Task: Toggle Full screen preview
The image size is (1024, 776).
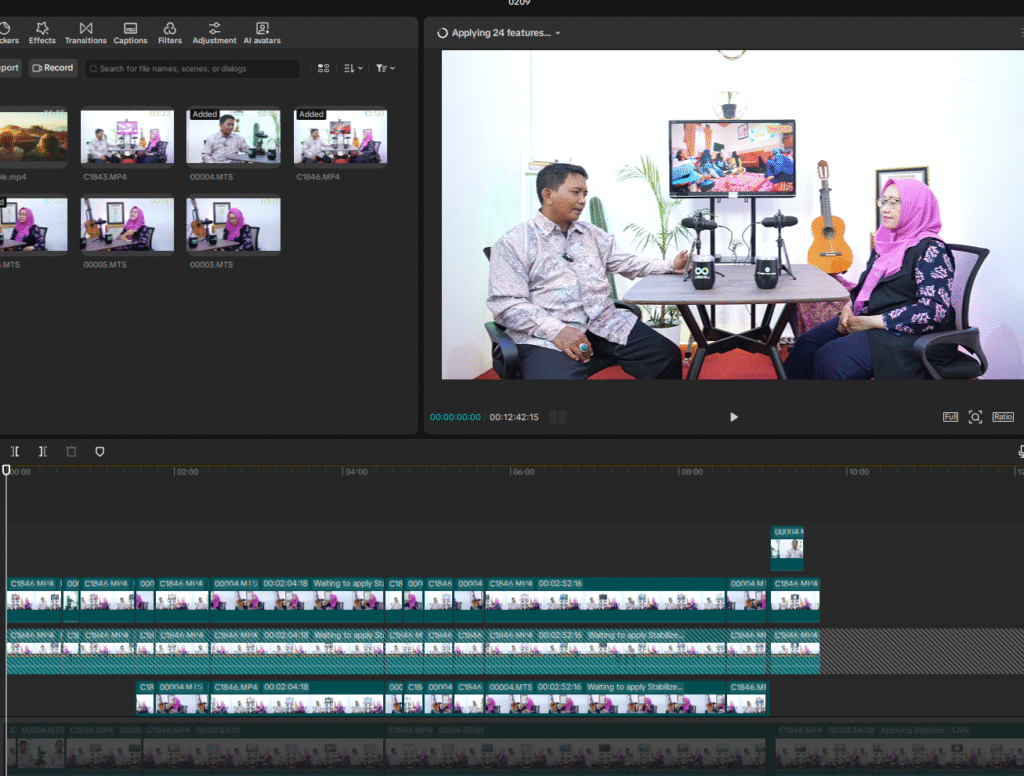Action: coord(950,417)
